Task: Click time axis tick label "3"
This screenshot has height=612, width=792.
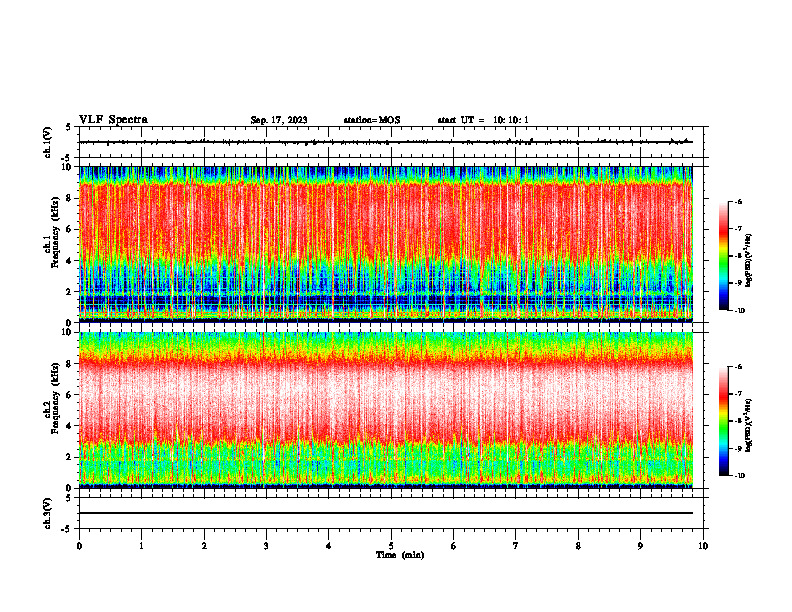Action: click(x=266, y=546)
